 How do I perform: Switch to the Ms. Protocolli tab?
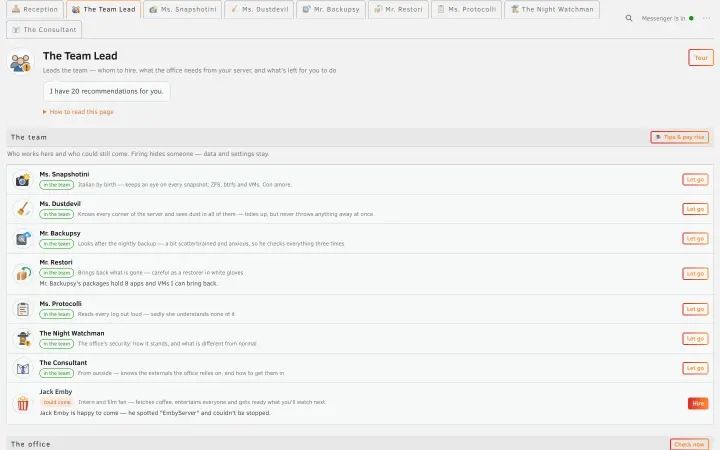(466, 9)
